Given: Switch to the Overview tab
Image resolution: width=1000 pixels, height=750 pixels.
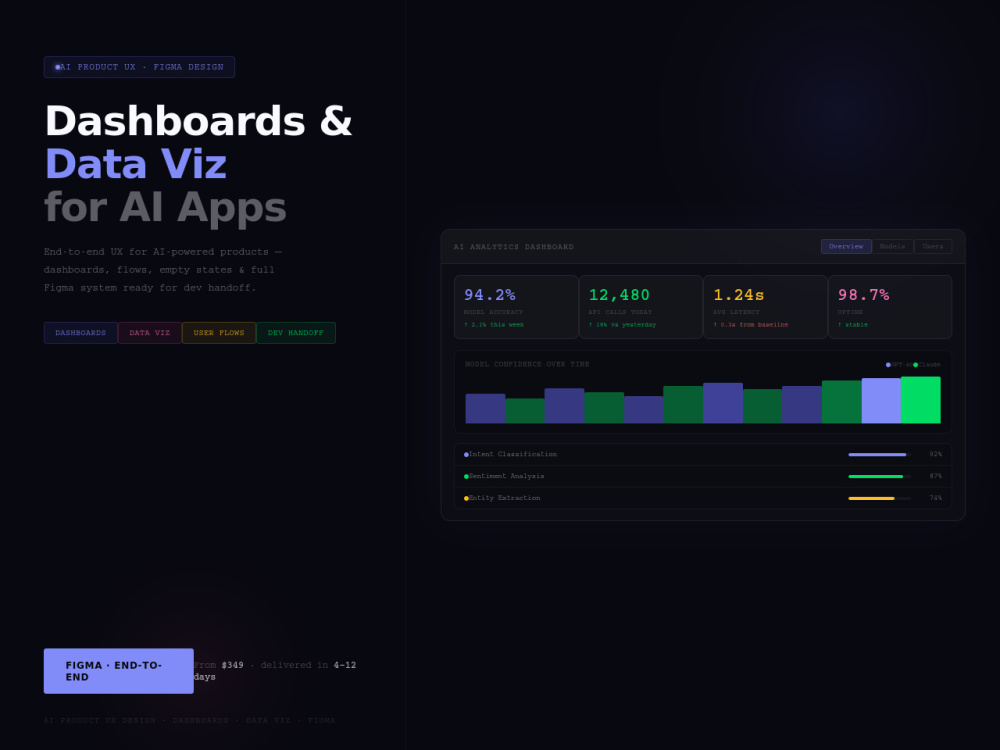Looking at the screenshot, I should 846,246.
